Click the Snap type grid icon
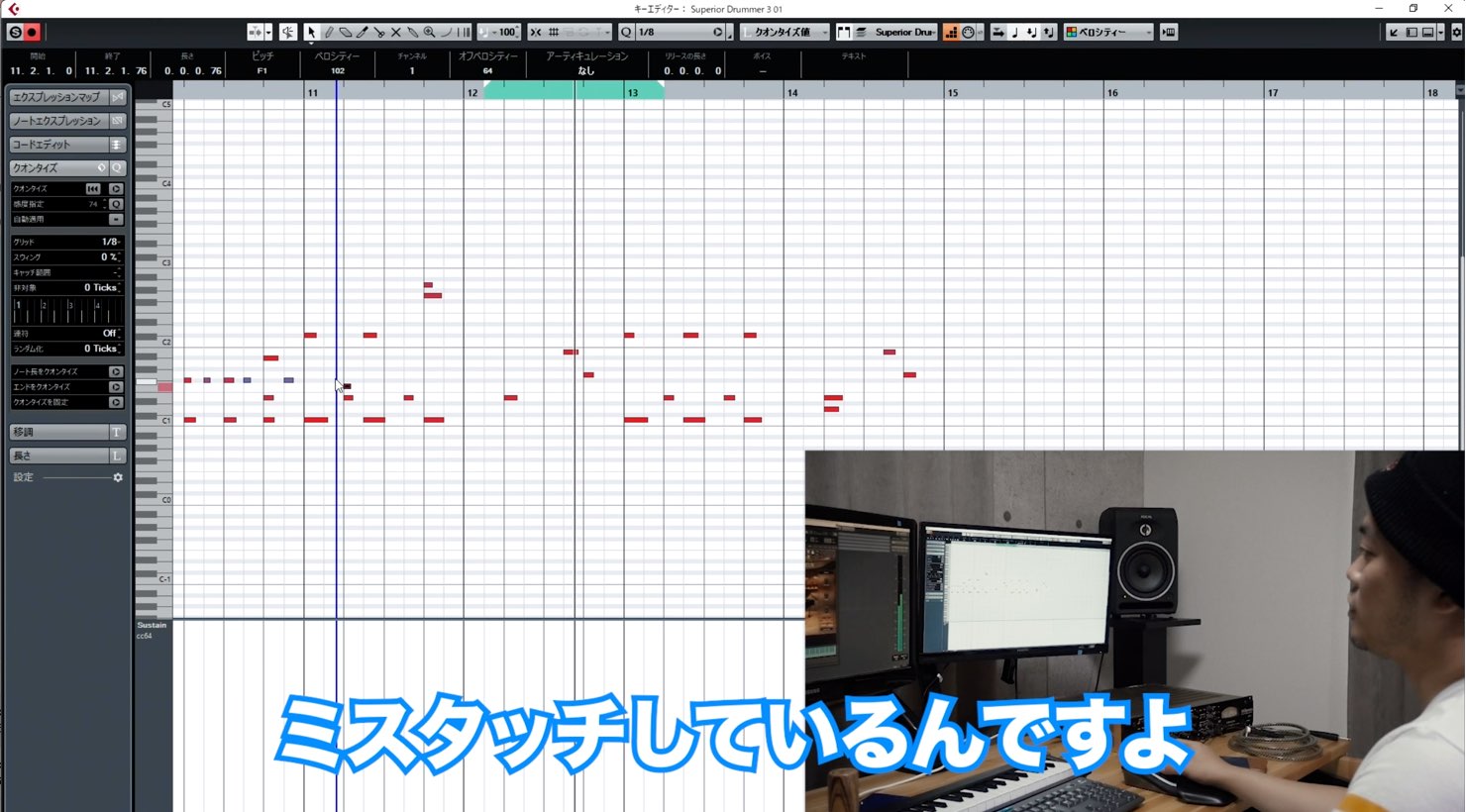 pos(554,32)
